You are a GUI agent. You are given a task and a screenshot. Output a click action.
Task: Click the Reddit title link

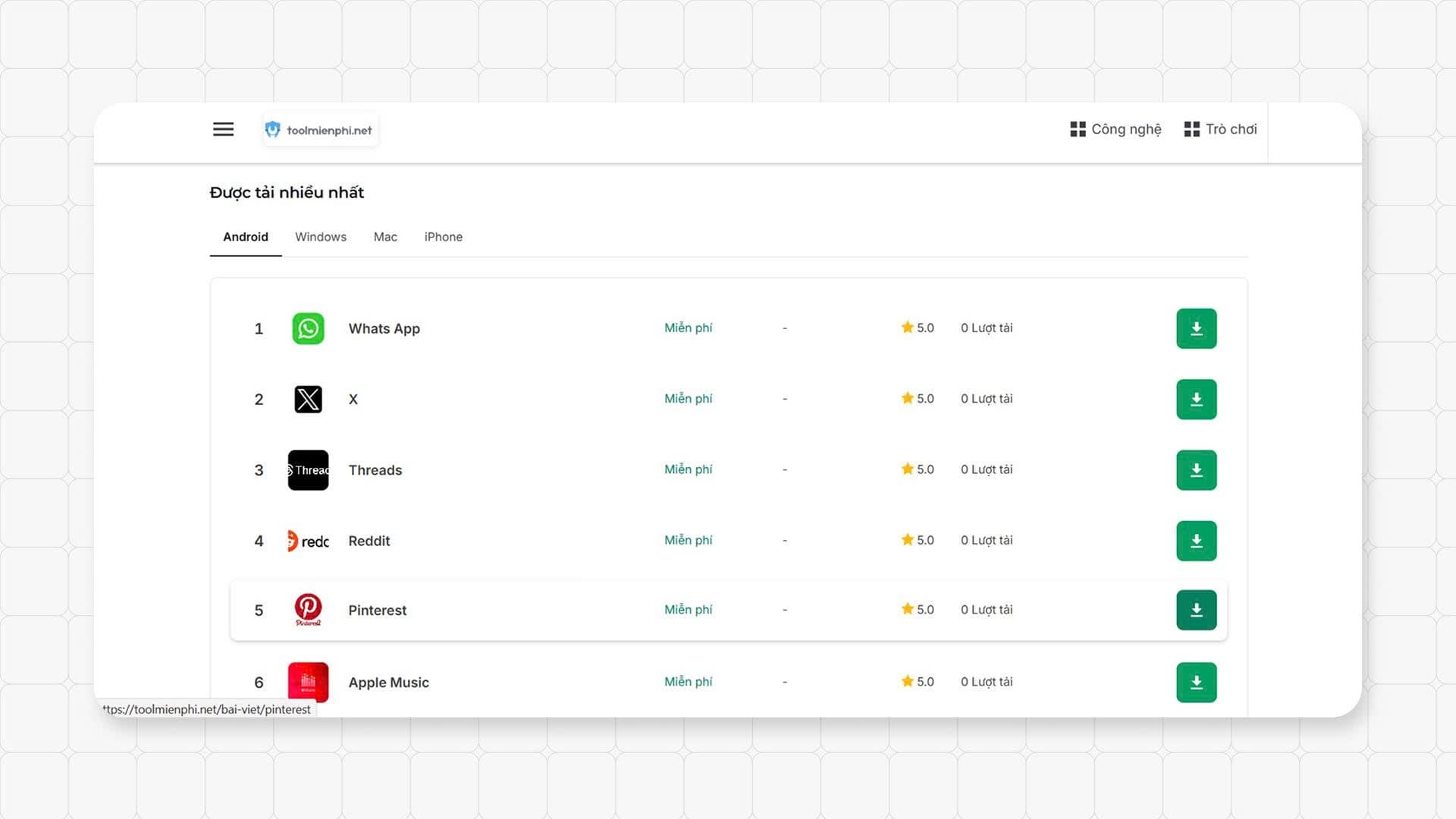369,541
